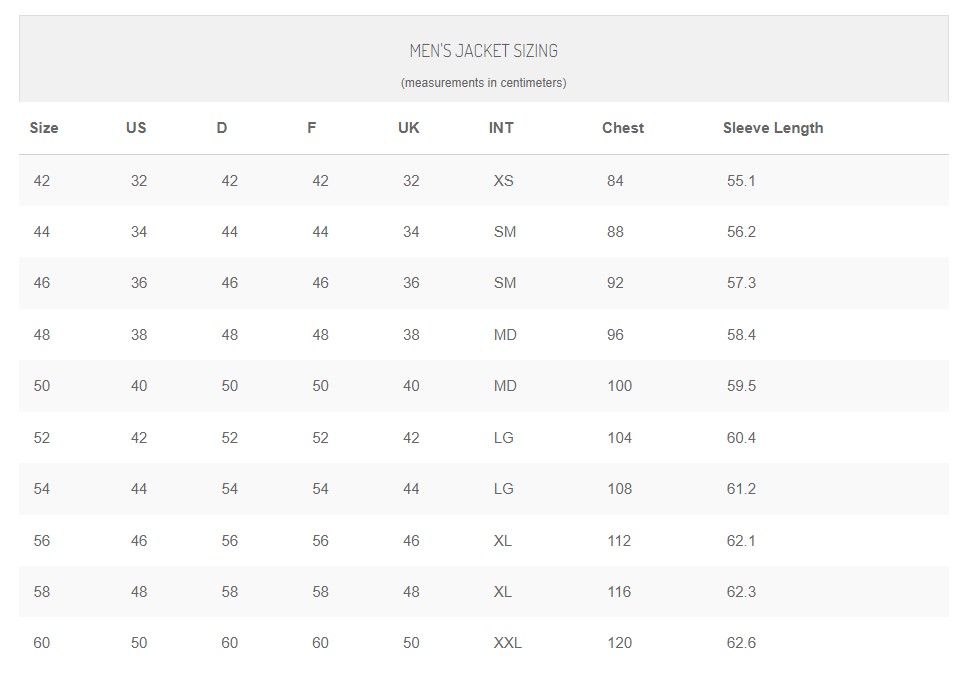Click the Men's Jacket Sizing title
The width and height of the screenshot is (960, 675).
click(x=483, y=51)
